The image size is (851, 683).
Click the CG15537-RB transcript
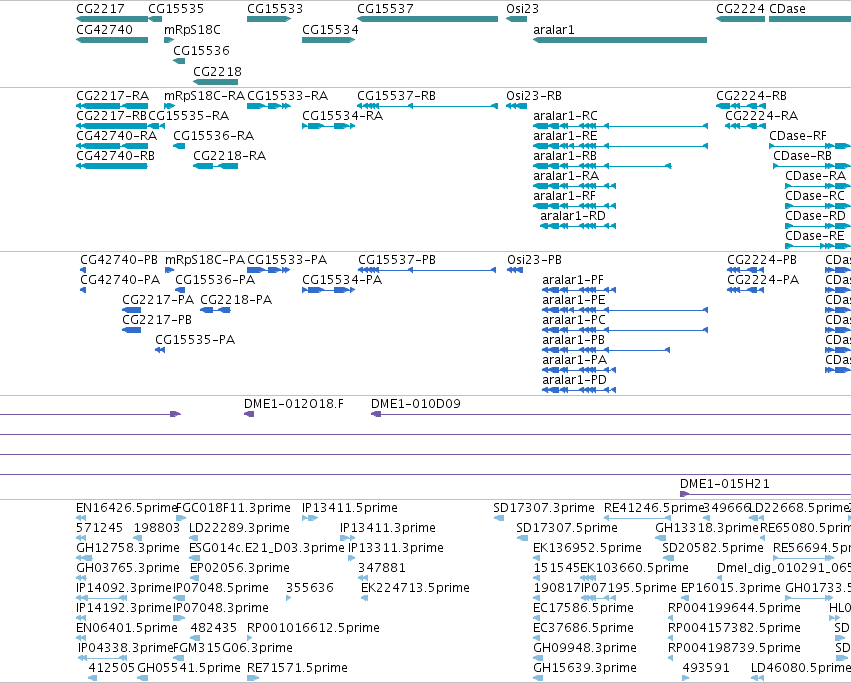pyautogui.click(x=427, y=106)
